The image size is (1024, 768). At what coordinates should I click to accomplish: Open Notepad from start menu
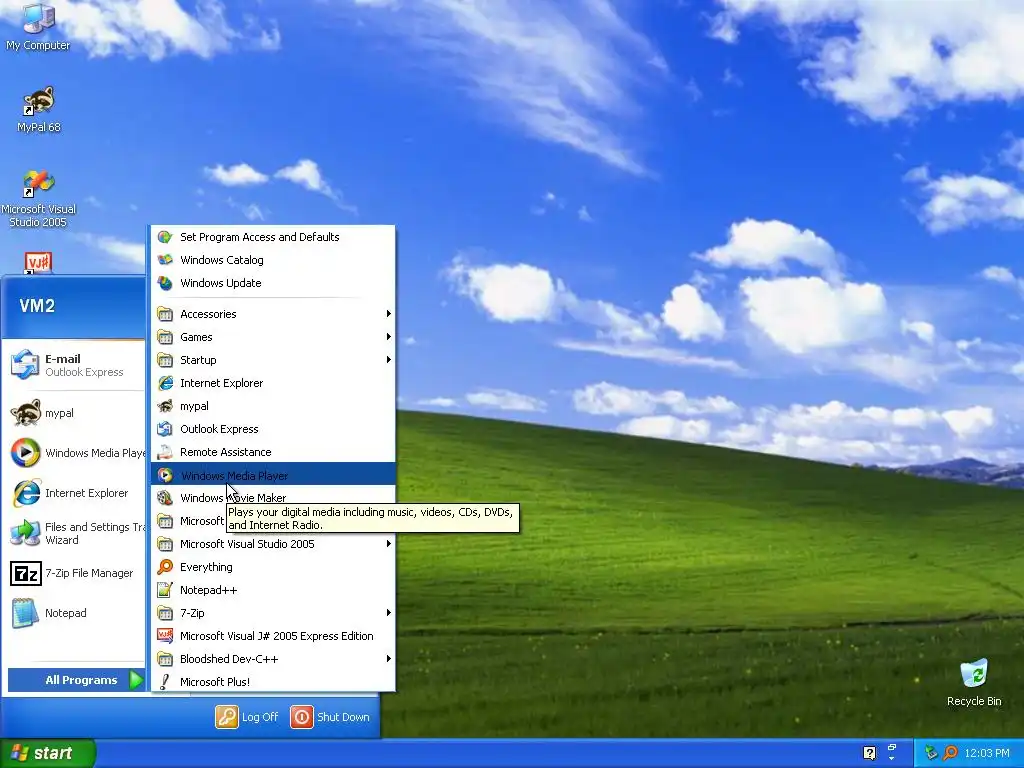point(73,613)
